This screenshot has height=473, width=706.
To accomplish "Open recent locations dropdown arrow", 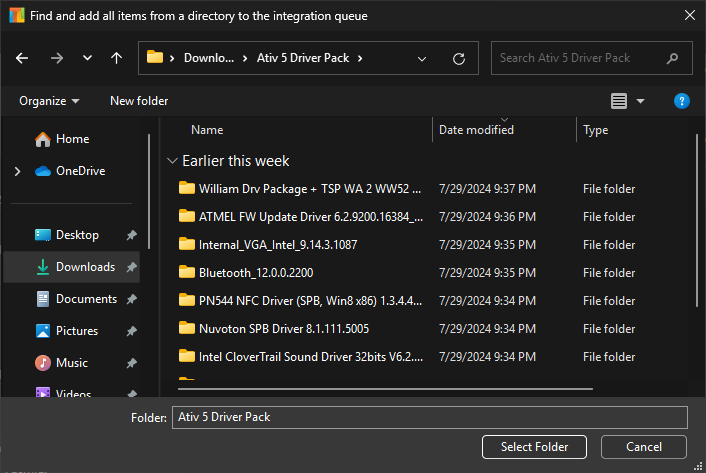I will 87,58.
